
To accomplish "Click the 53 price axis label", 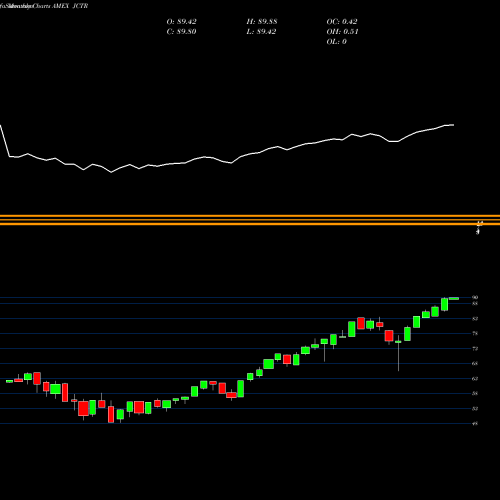I will click(x=475, y=409).
